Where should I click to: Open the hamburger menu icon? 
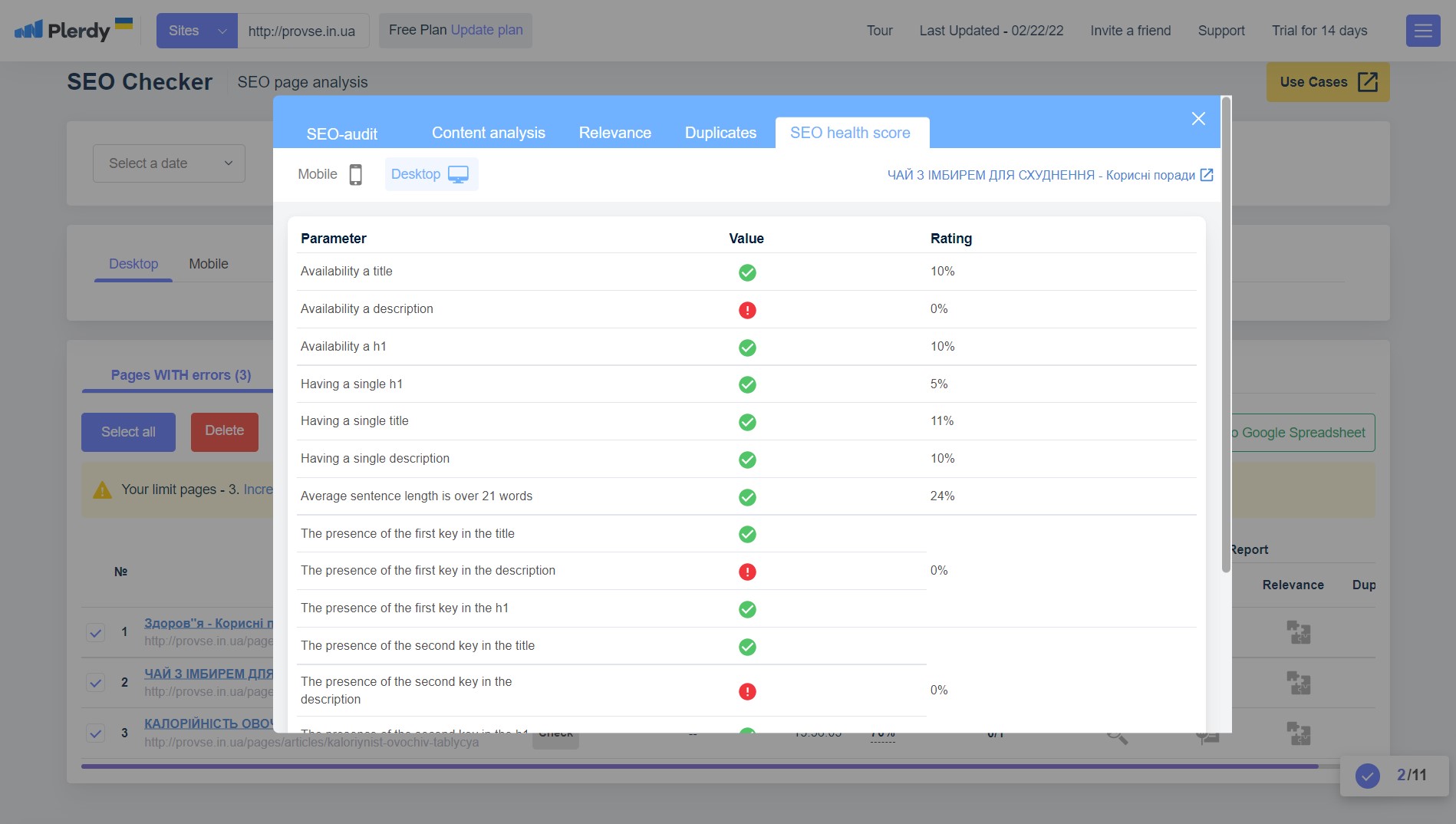click(1422, 31)
